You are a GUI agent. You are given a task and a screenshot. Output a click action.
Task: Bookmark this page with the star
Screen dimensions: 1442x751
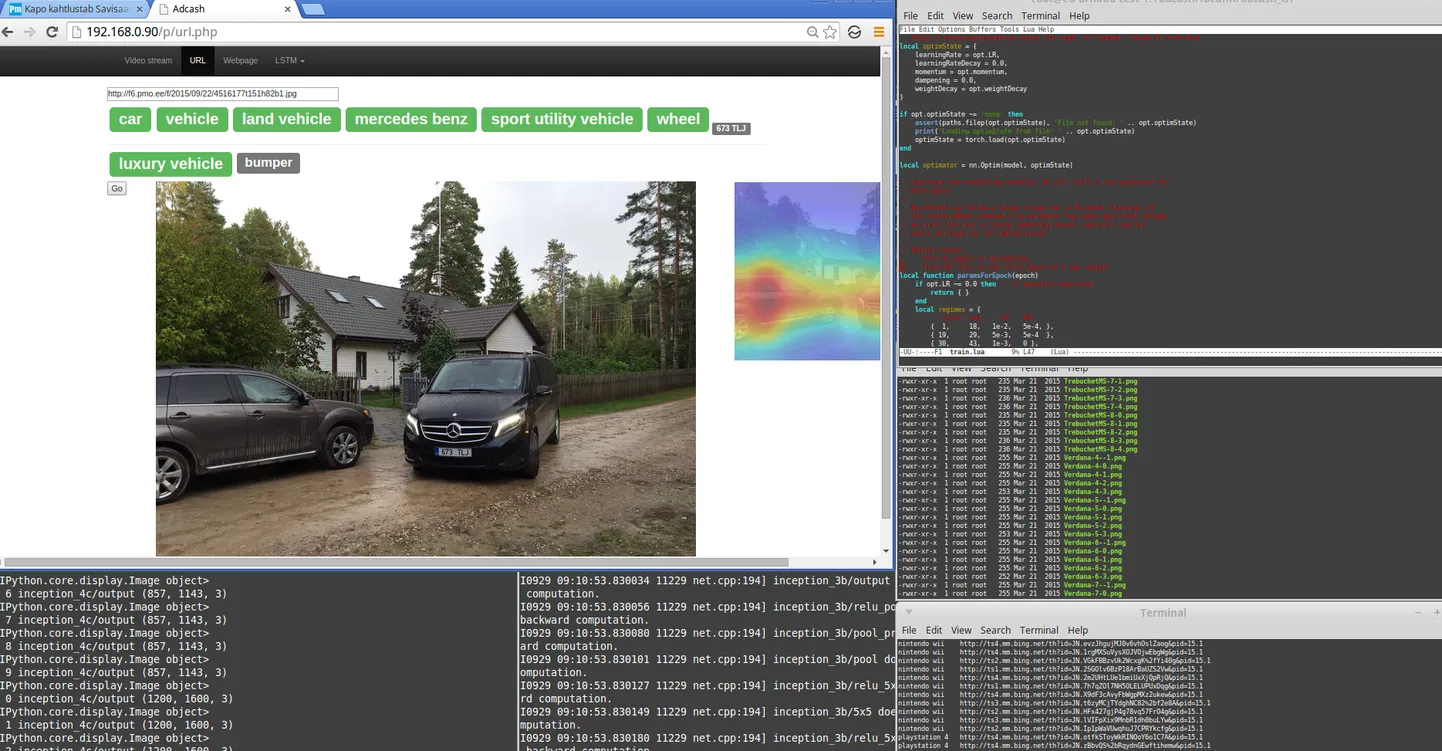830,32
